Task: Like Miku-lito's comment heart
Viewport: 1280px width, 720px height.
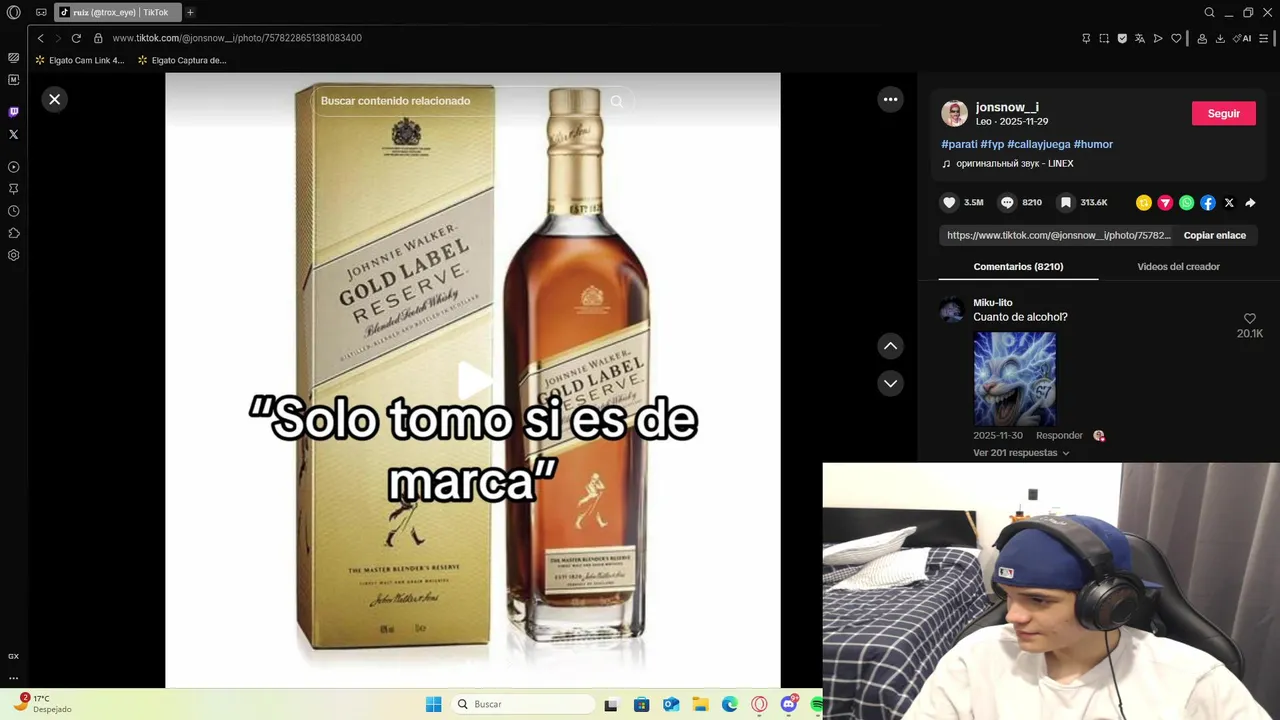Action: pos(1250,319)
